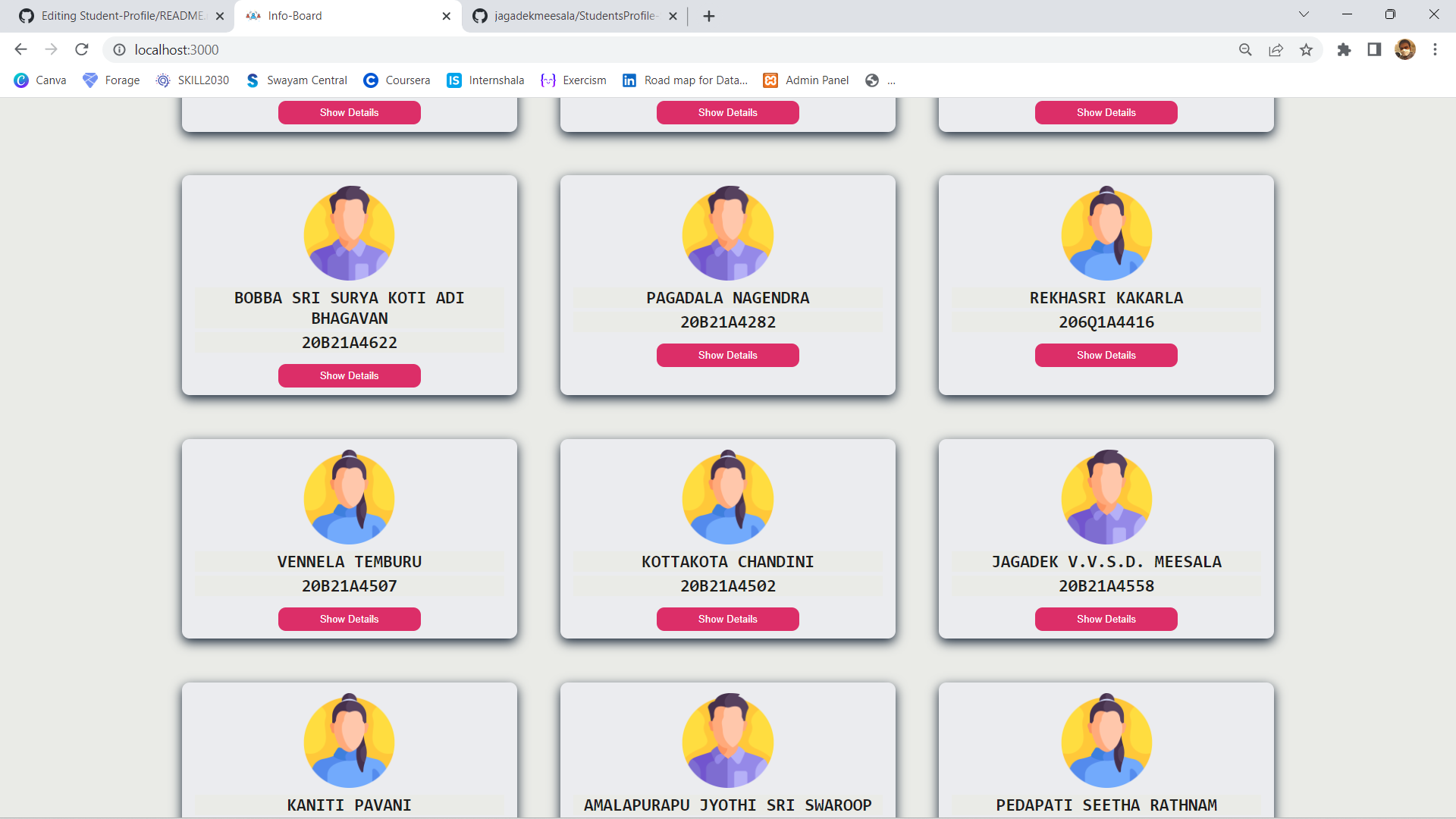Open the SKILL2030 bookmark
Image resolution: width=1456 pixels, height=819 pixels.
point(192,80)
